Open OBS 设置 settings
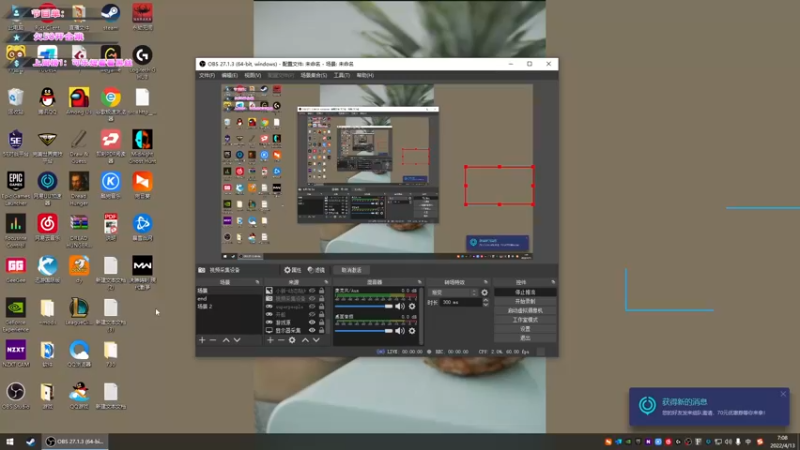800x450 pixels. 525,329
